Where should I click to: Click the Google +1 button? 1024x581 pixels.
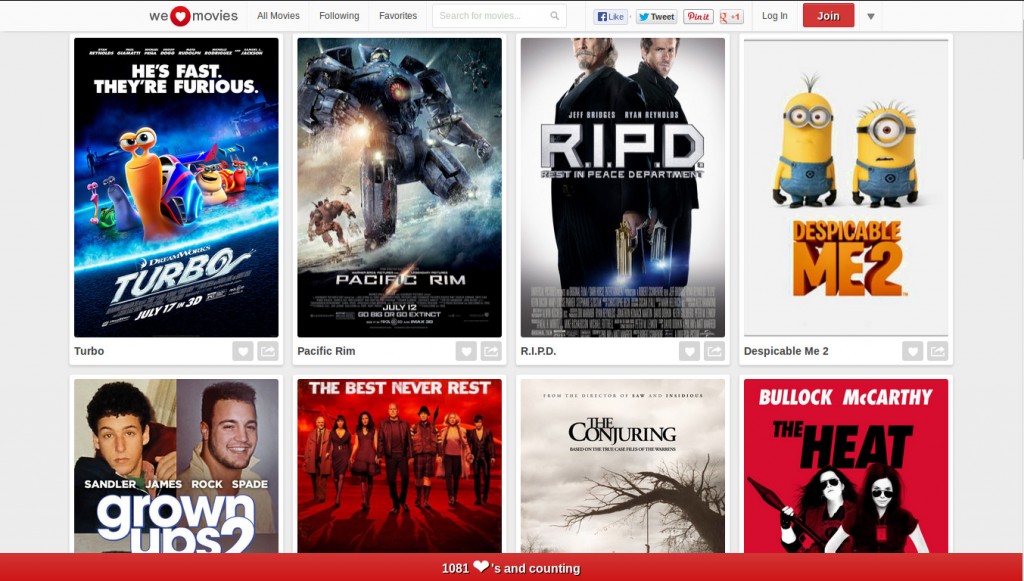(731, 16)
